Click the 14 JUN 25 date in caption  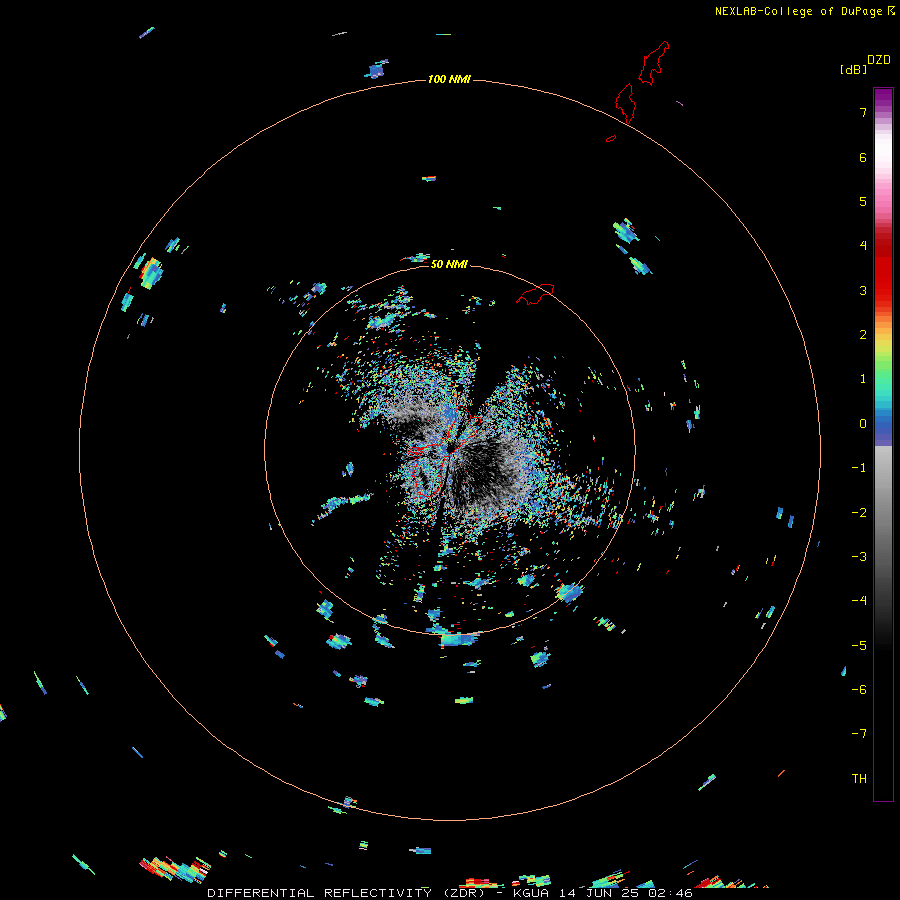tap(601, 893)
